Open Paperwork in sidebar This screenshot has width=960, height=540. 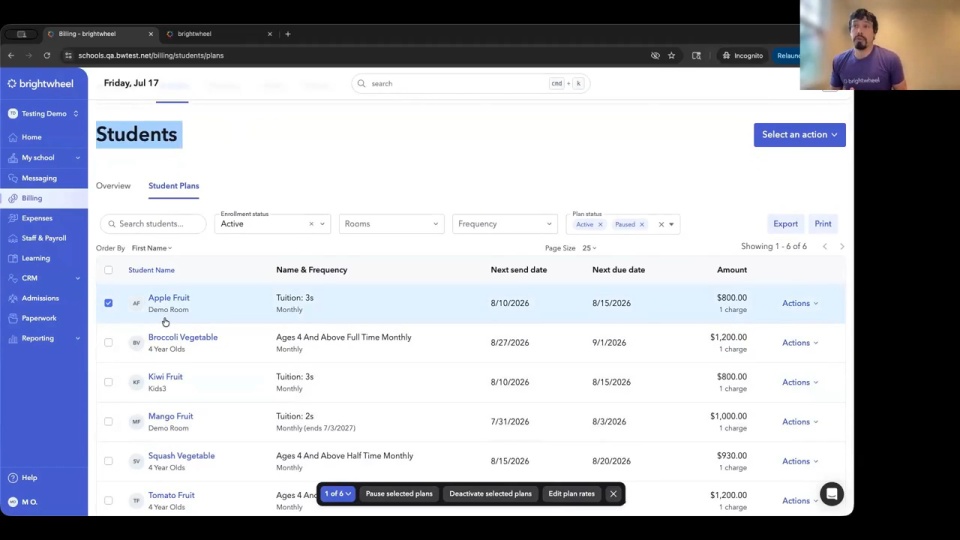click(x=39, y=318)
